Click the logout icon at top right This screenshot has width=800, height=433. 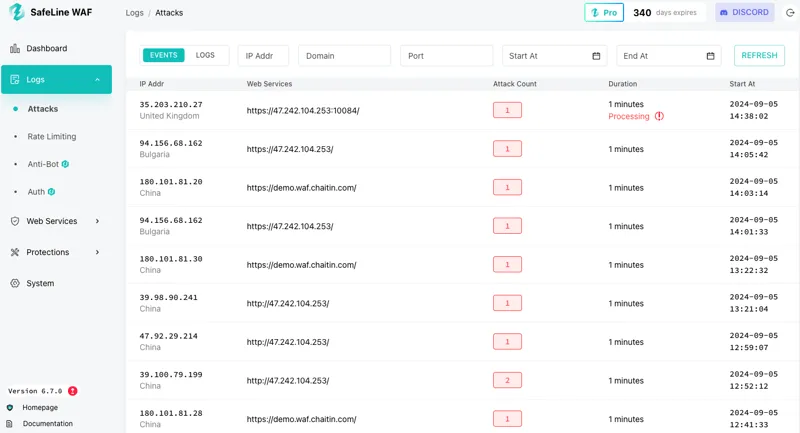click(x=790, y=12)
